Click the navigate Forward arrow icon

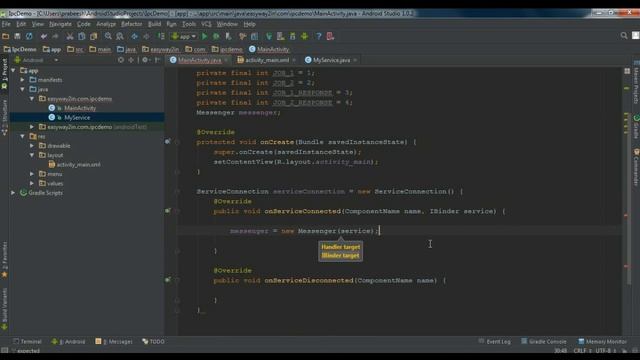click(146, 36)
